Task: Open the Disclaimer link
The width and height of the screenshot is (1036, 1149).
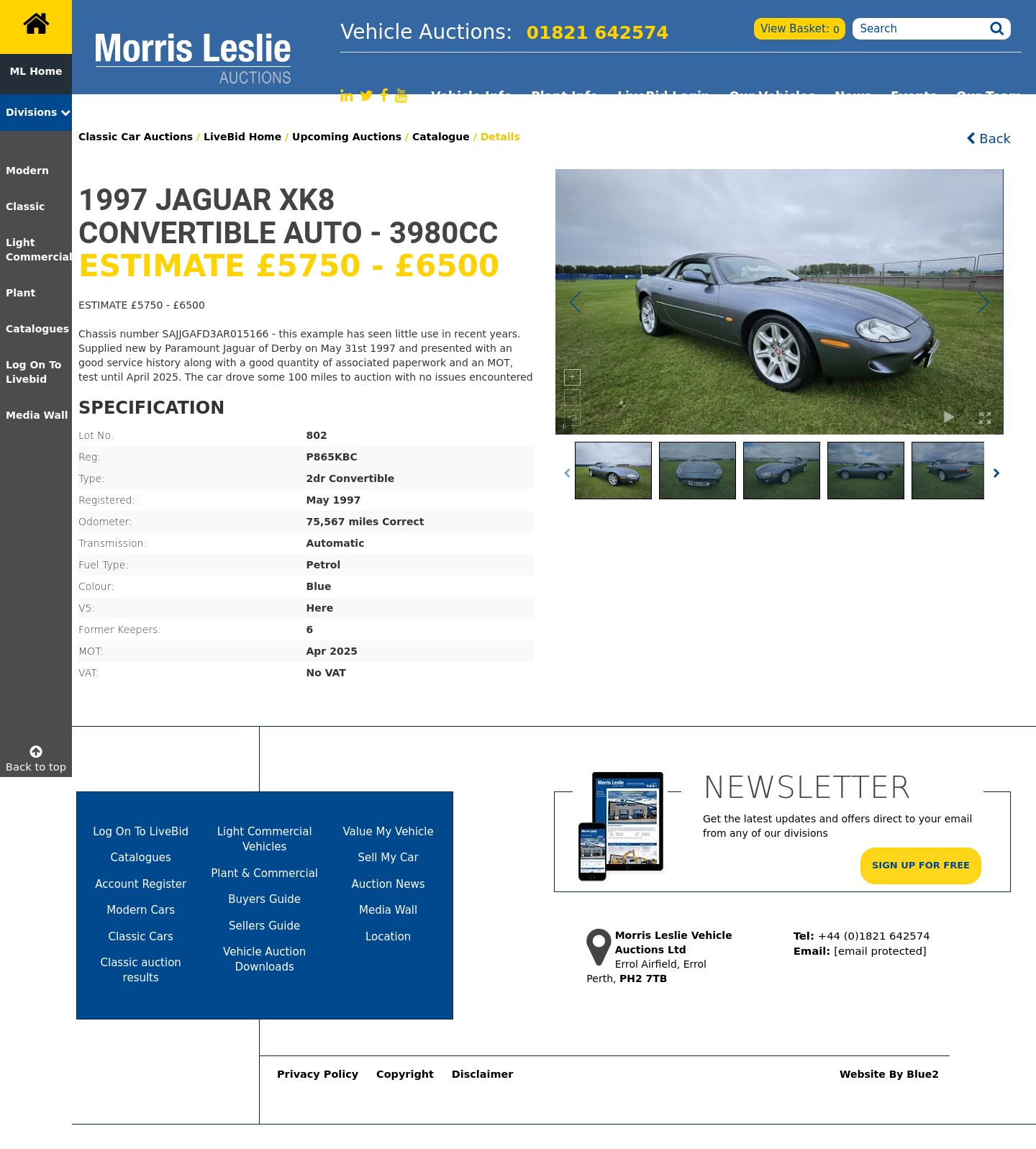Action: 483,1074
